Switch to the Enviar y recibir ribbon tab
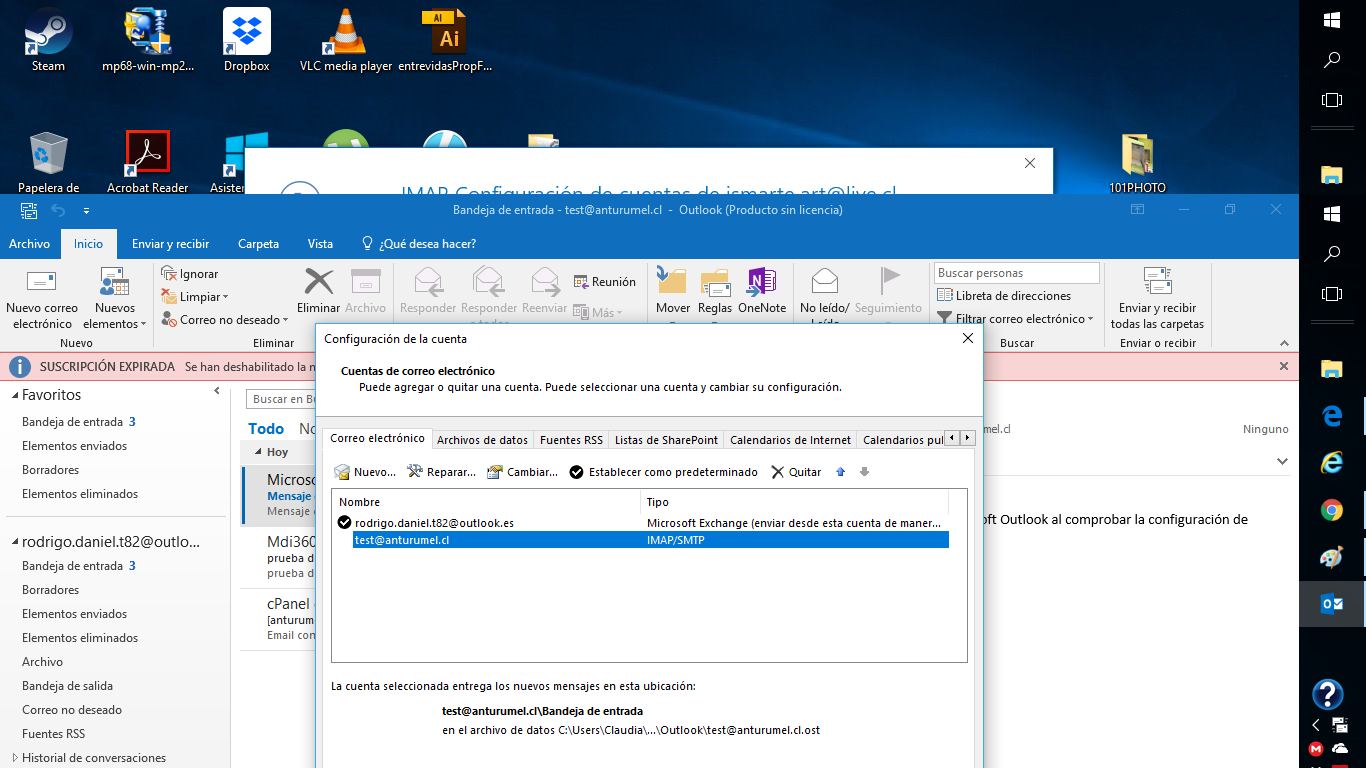 (x=170, y=244)
